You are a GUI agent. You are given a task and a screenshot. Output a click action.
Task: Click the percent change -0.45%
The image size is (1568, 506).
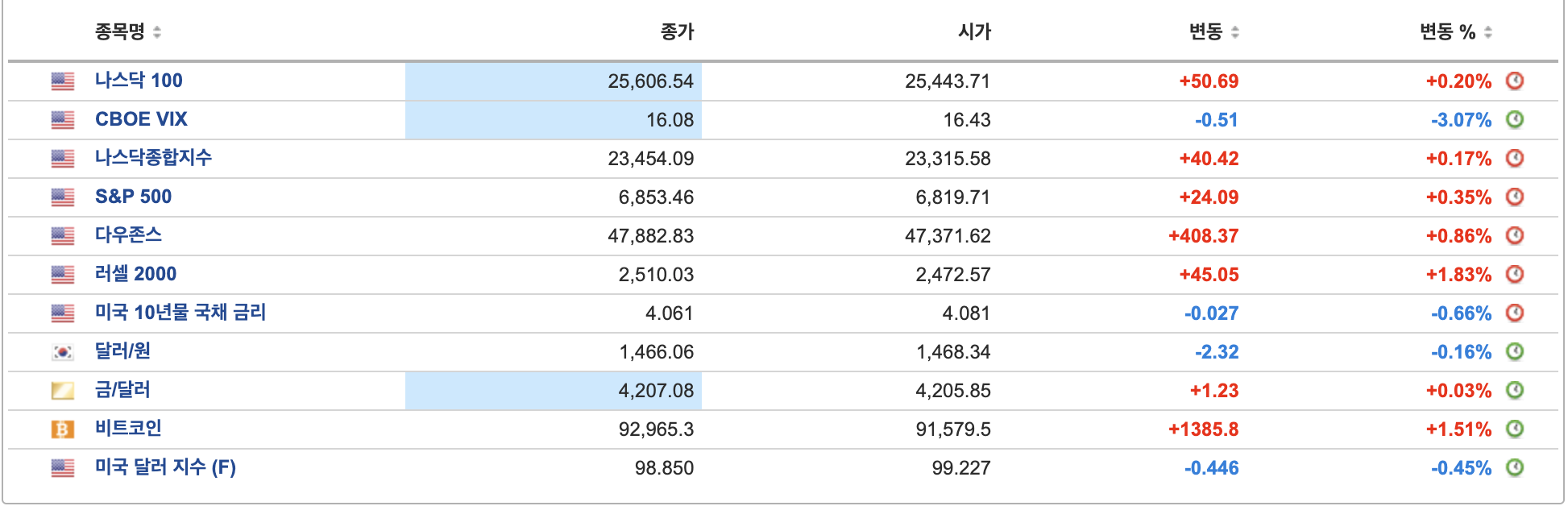(x=1461, y=468)
